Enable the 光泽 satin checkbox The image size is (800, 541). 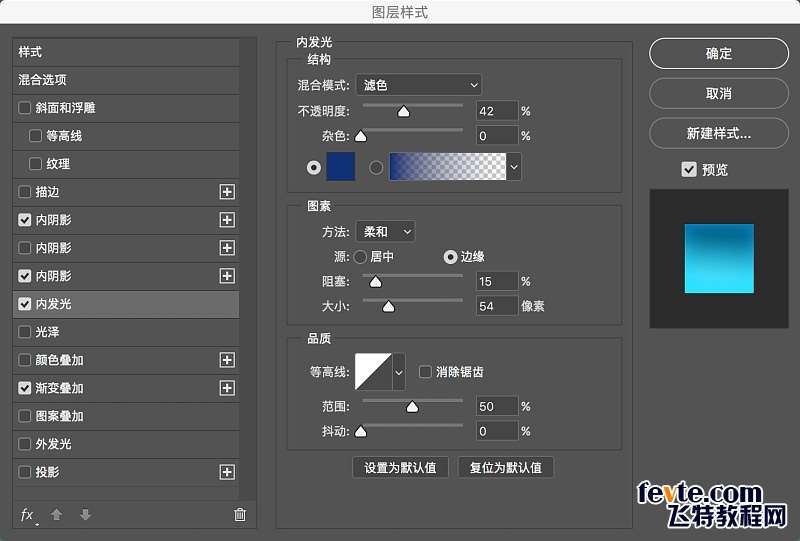click(24, 332)
